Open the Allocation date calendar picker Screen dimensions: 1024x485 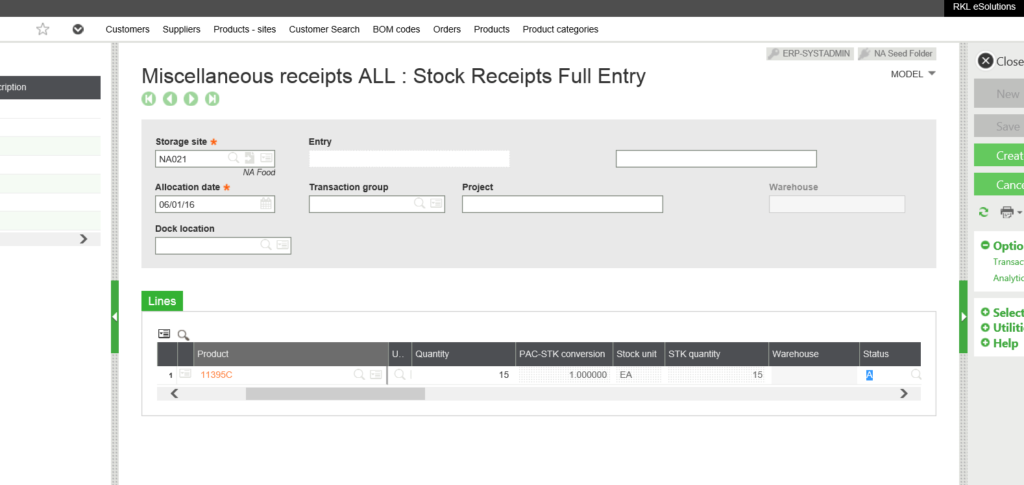tap(266, 204)
